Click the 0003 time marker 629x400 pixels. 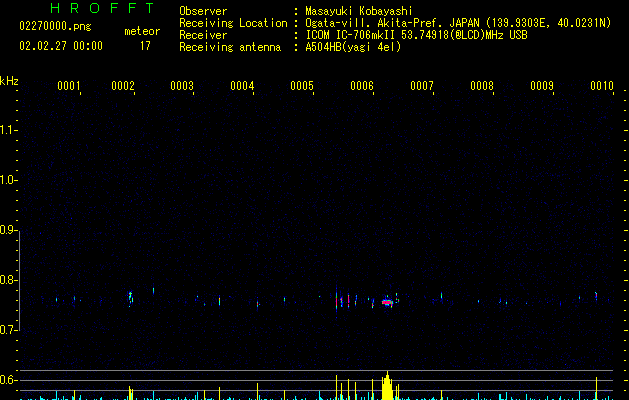pyautogui.click(x=182, y=85)
